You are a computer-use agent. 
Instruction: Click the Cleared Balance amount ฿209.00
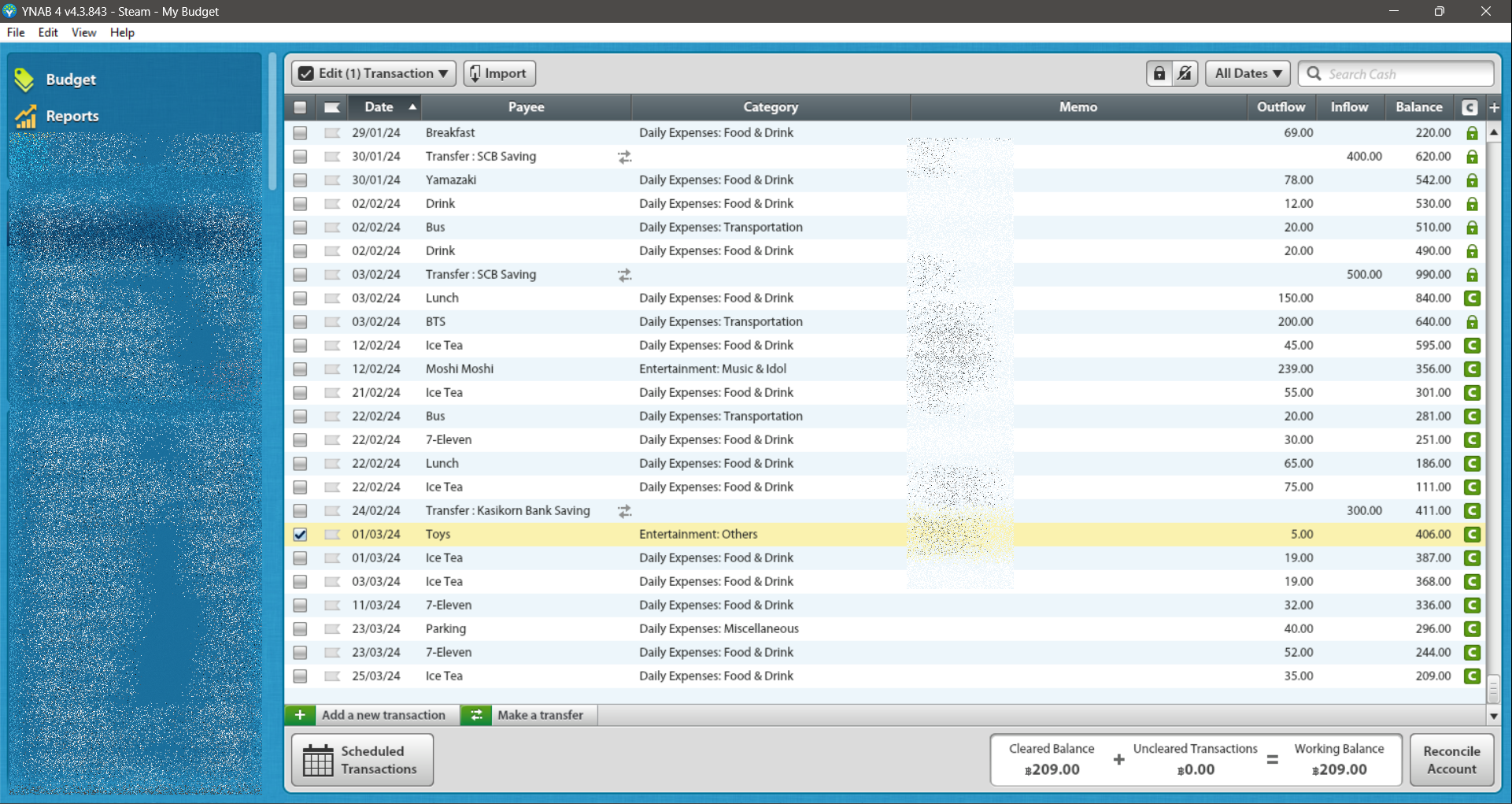tap(1052, 770)
